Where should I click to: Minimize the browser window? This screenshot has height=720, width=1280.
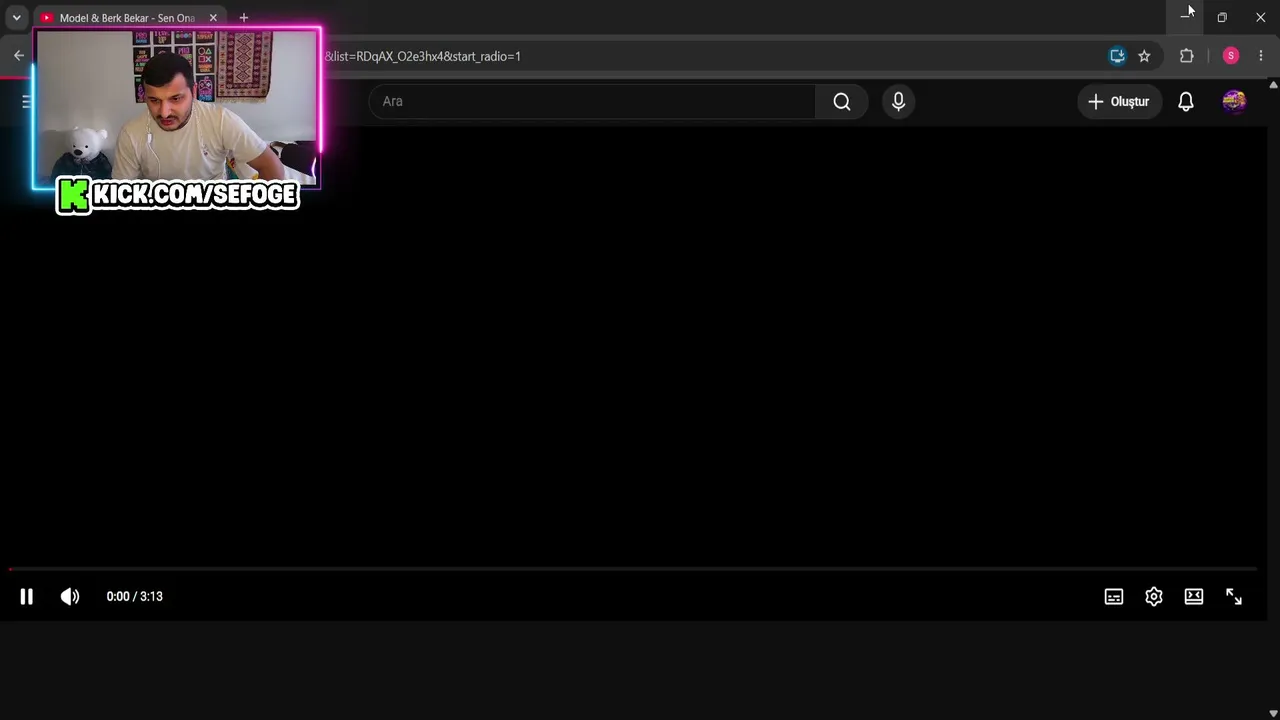pos(1184,17)
